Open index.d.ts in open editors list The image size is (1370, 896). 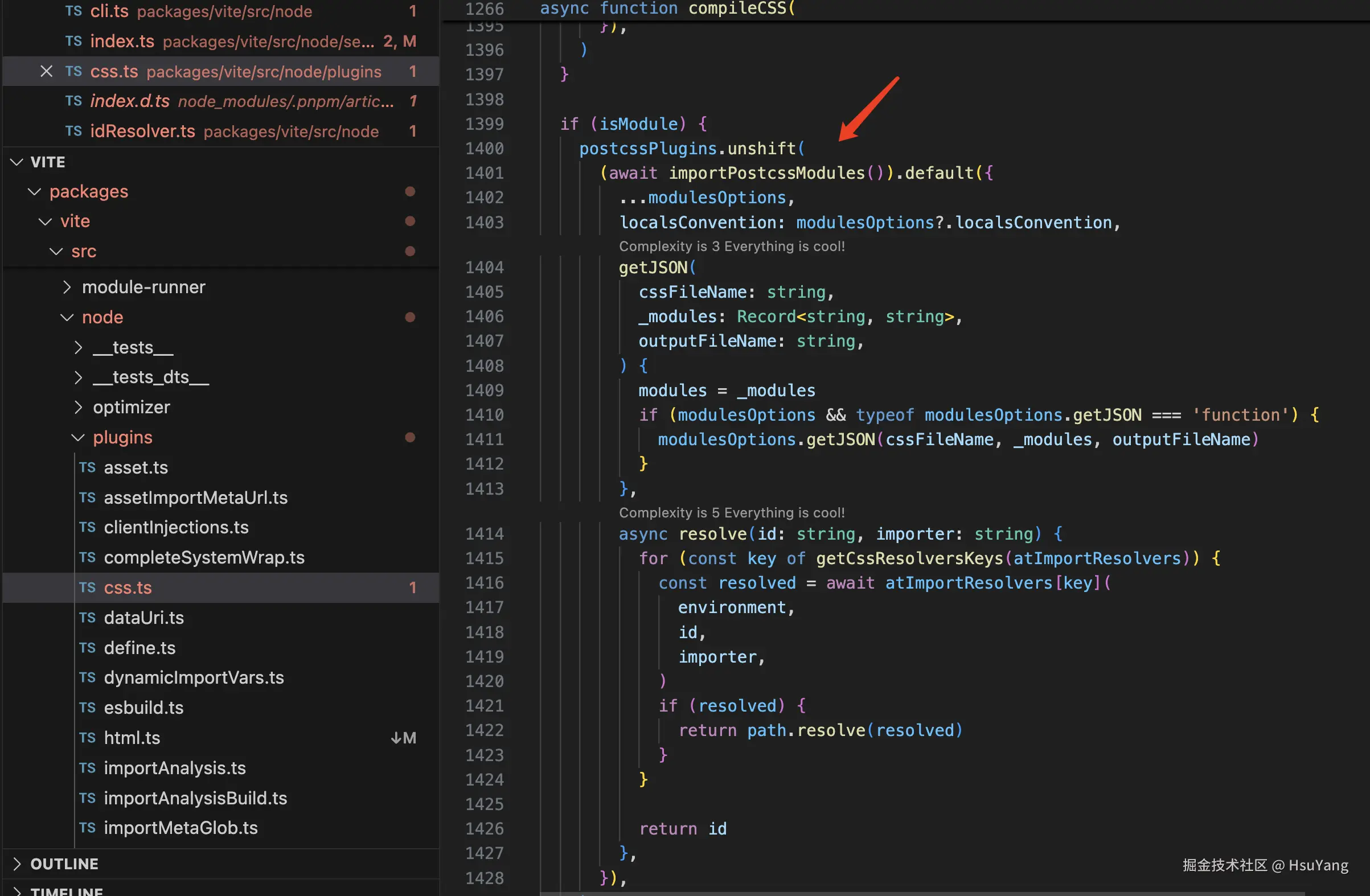pyautogui.click(x=129, y=101)
